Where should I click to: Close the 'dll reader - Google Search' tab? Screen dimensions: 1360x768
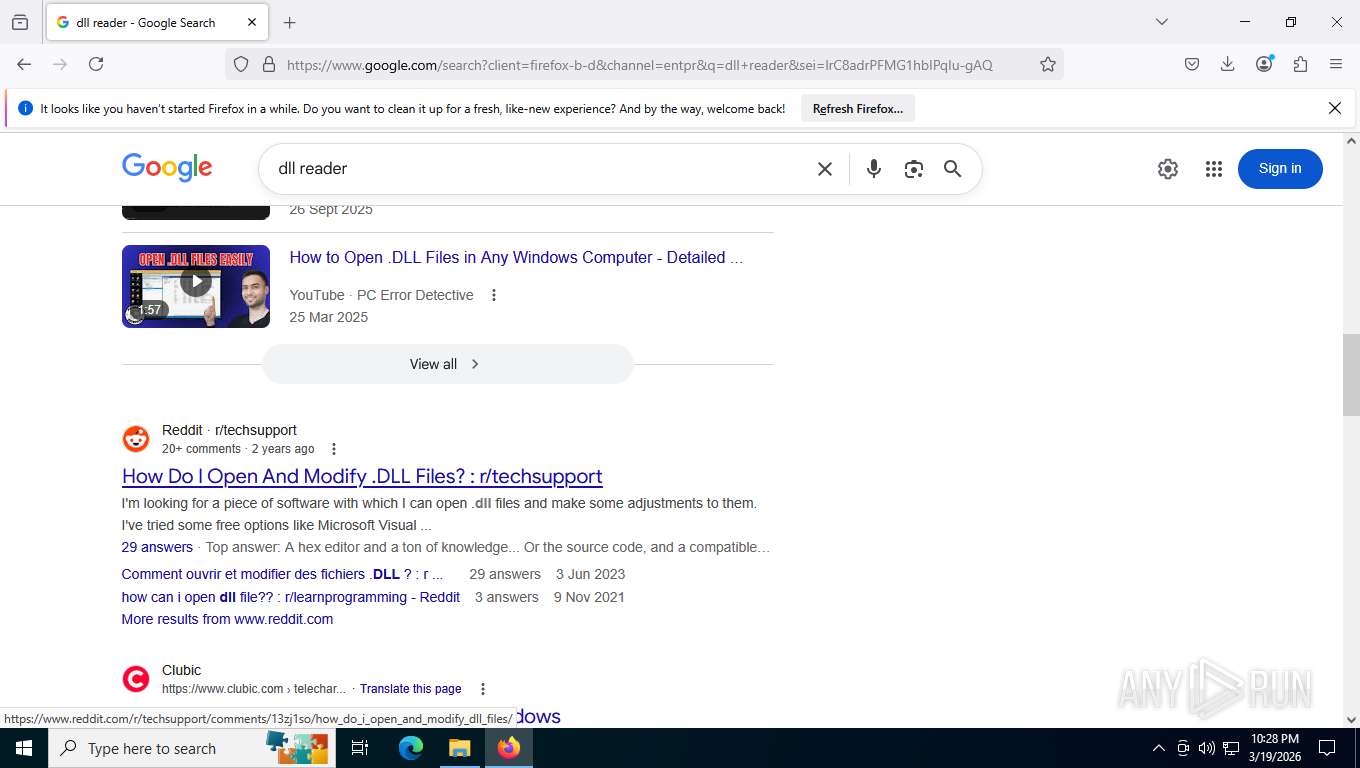click(252, 22)
